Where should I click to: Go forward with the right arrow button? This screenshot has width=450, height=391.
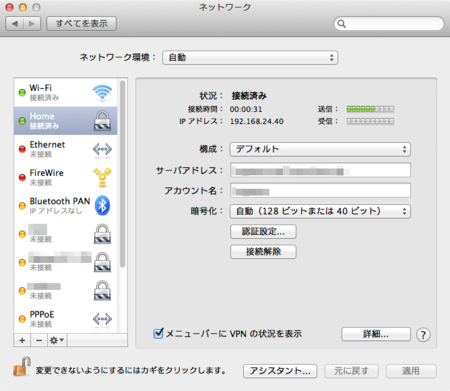(x=32, y=24)
